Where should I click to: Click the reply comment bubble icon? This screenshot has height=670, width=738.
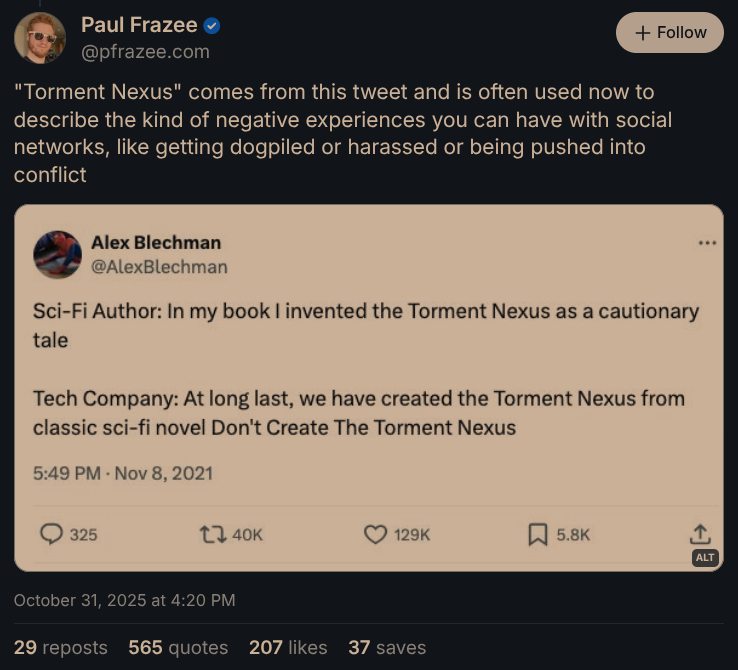tap(51, 535)
